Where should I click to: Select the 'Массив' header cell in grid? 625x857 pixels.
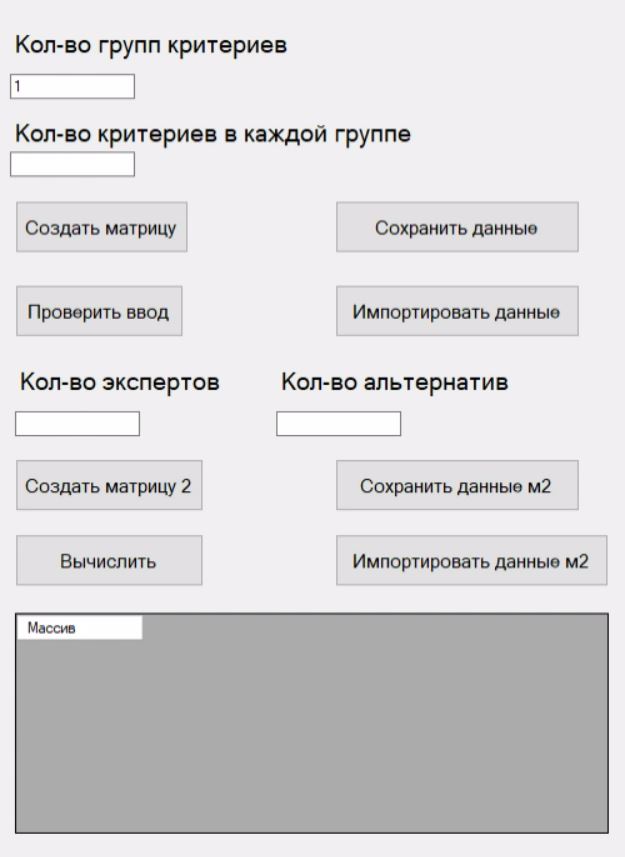80,627
